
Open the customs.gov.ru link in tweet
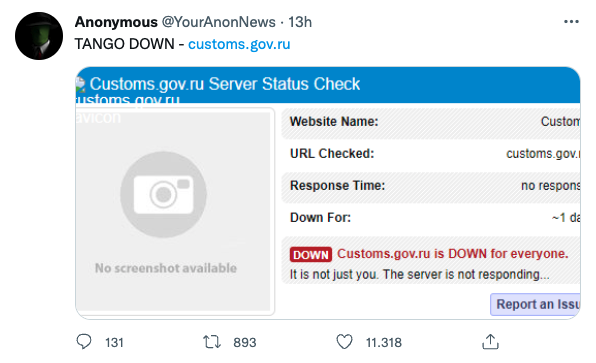pyautogui.click(x=239, y=44)
